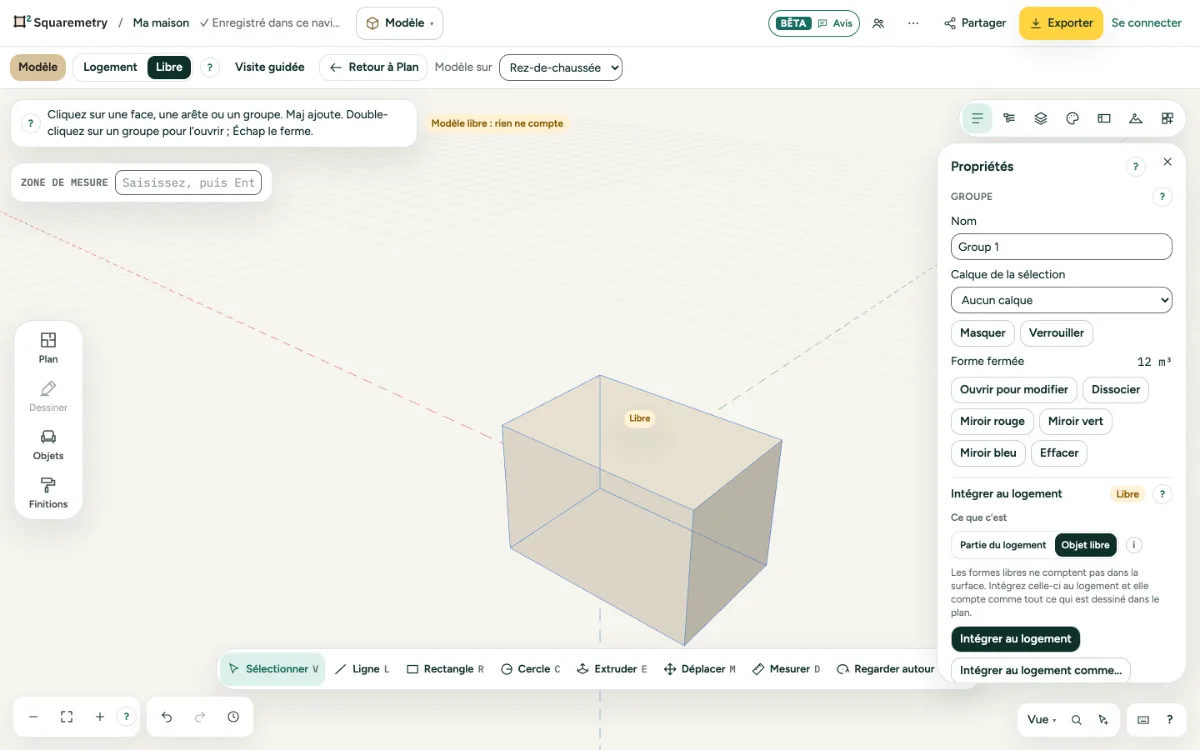Screen dimensions: 1200x750
Task: Start the Visite guidée
Action: click(x=270, y=67)
